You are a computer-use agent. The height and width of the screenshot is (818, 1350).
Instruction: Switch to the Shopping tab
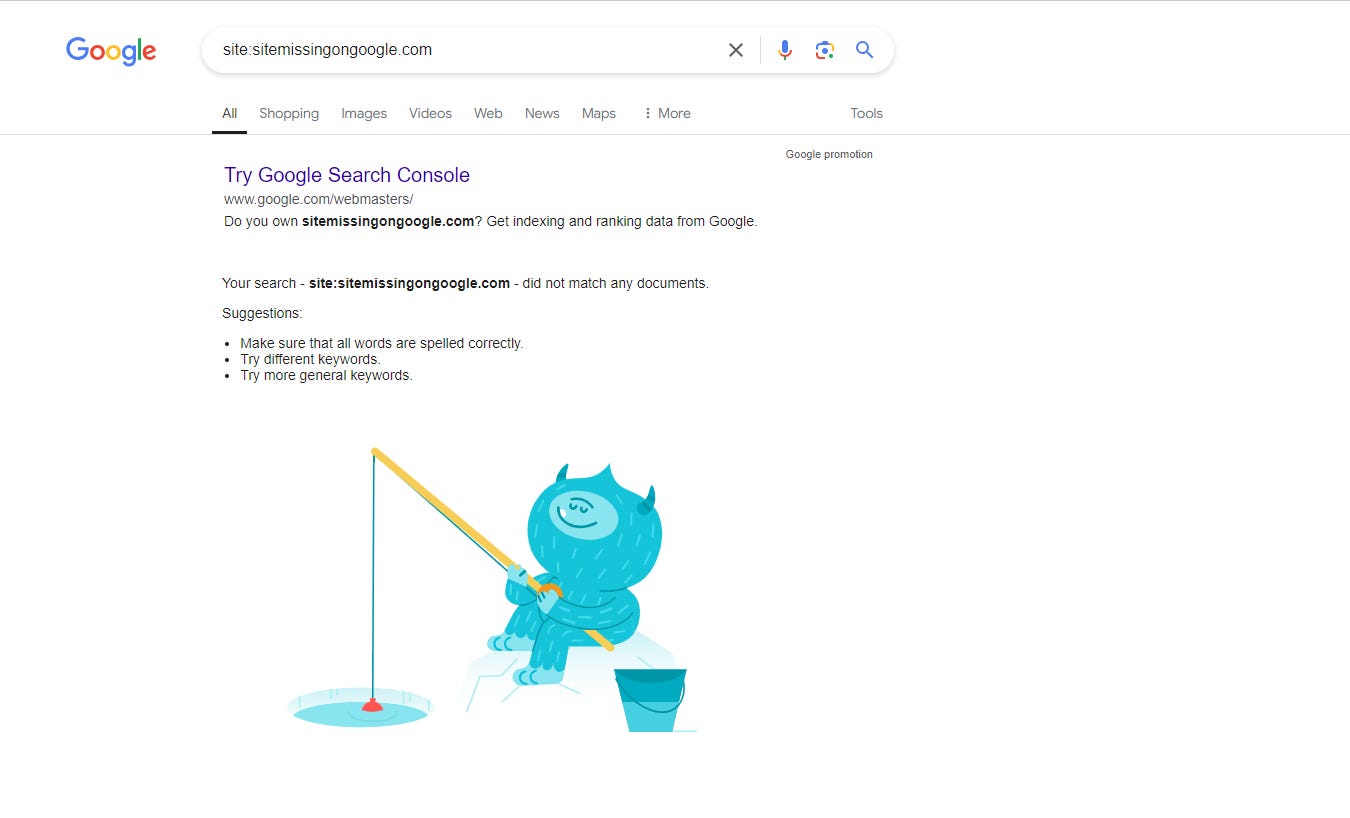tap(289, 113)
